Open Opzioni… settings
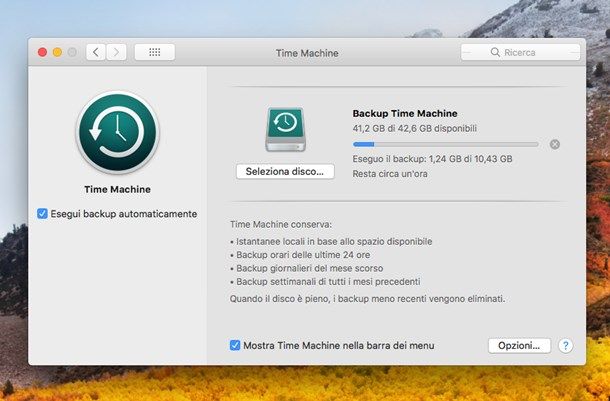The height and width of the screenshot is (401, 610). [519, 345]
